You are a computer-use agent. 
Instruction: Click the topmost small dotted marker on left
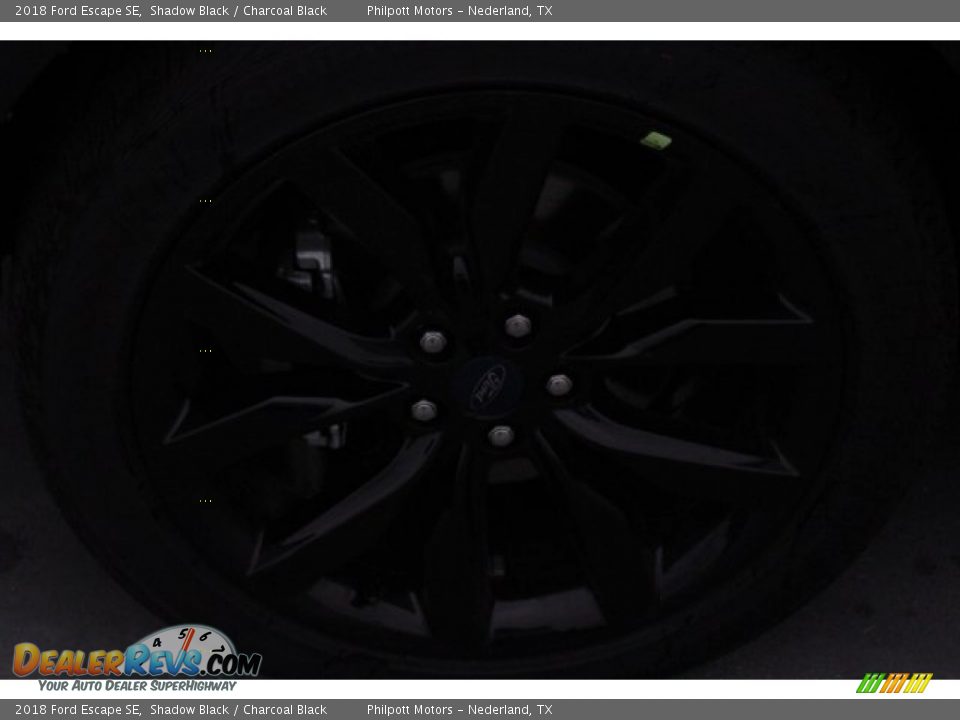(x=205, y=50)
